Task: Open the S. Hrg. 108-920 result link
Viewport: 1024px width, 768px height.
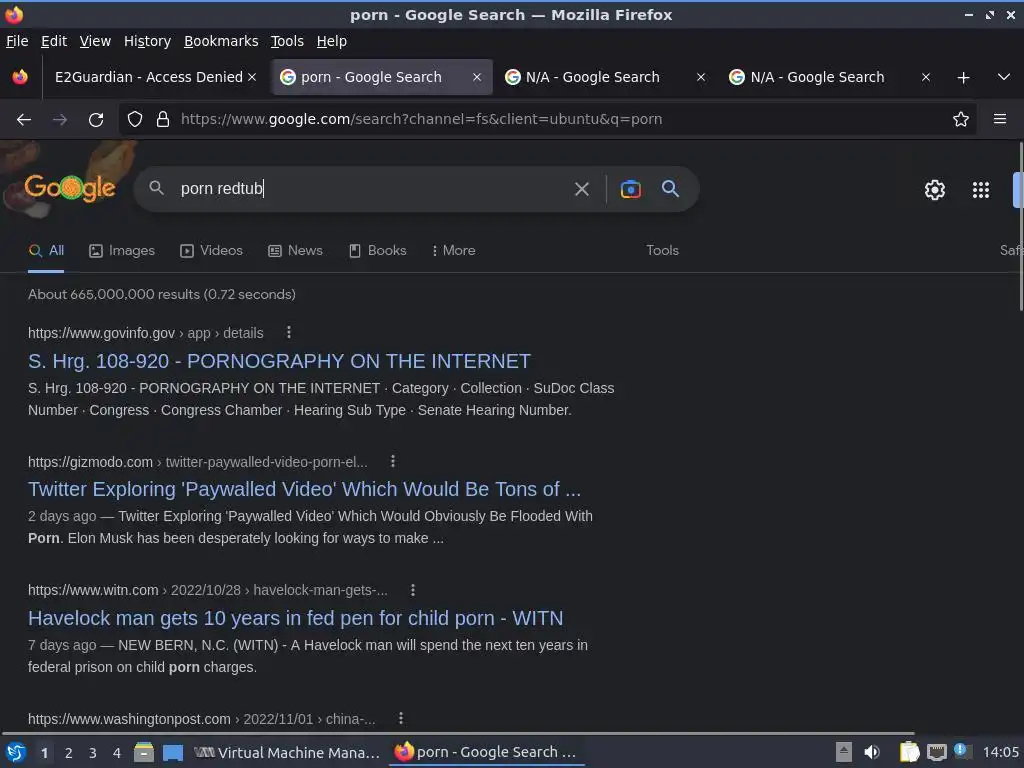Action: (x=279, y=361)
